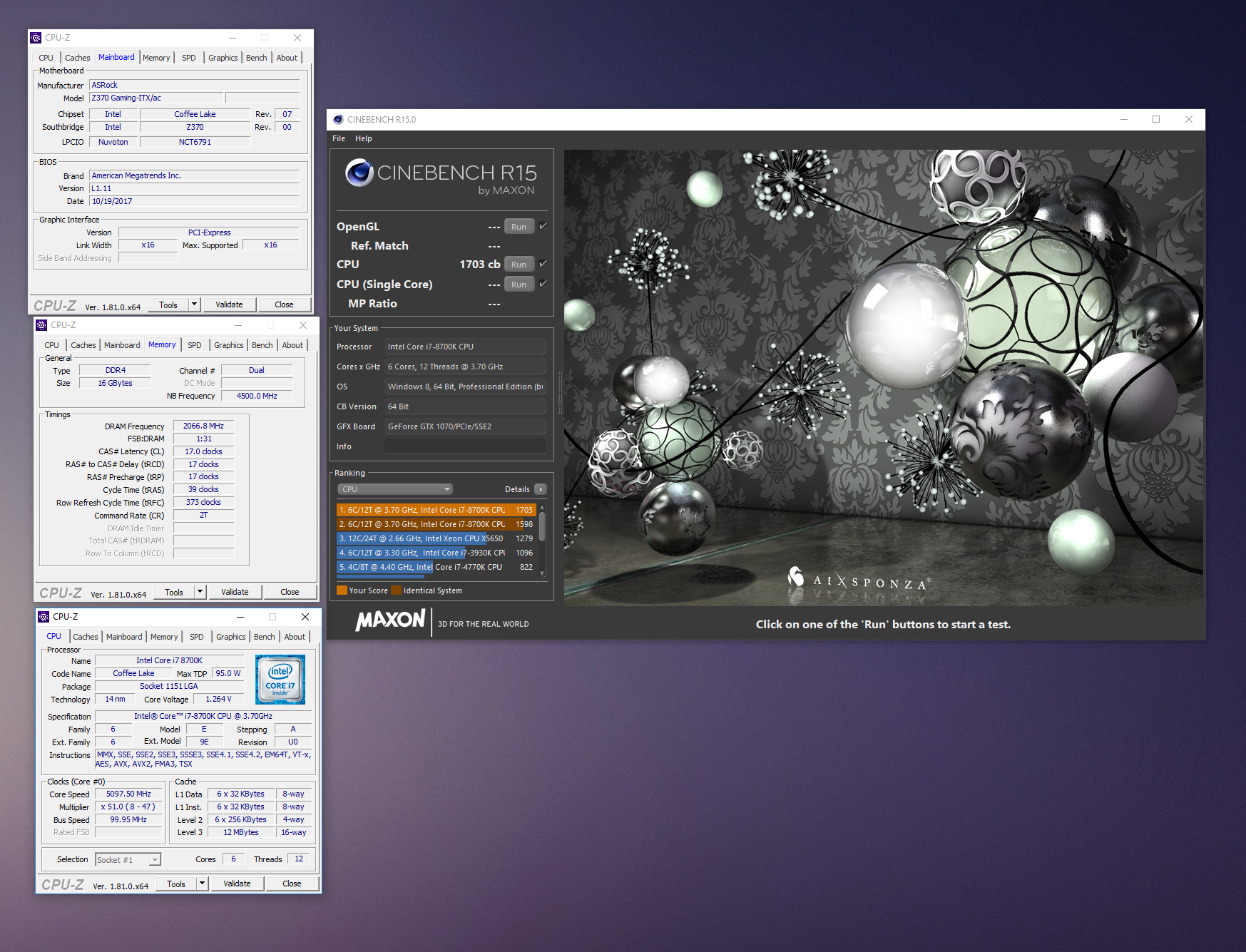
Task: Click Validate in Mainboard CPU-Z window
Action: pyautogui.click(x=229, y=304)
